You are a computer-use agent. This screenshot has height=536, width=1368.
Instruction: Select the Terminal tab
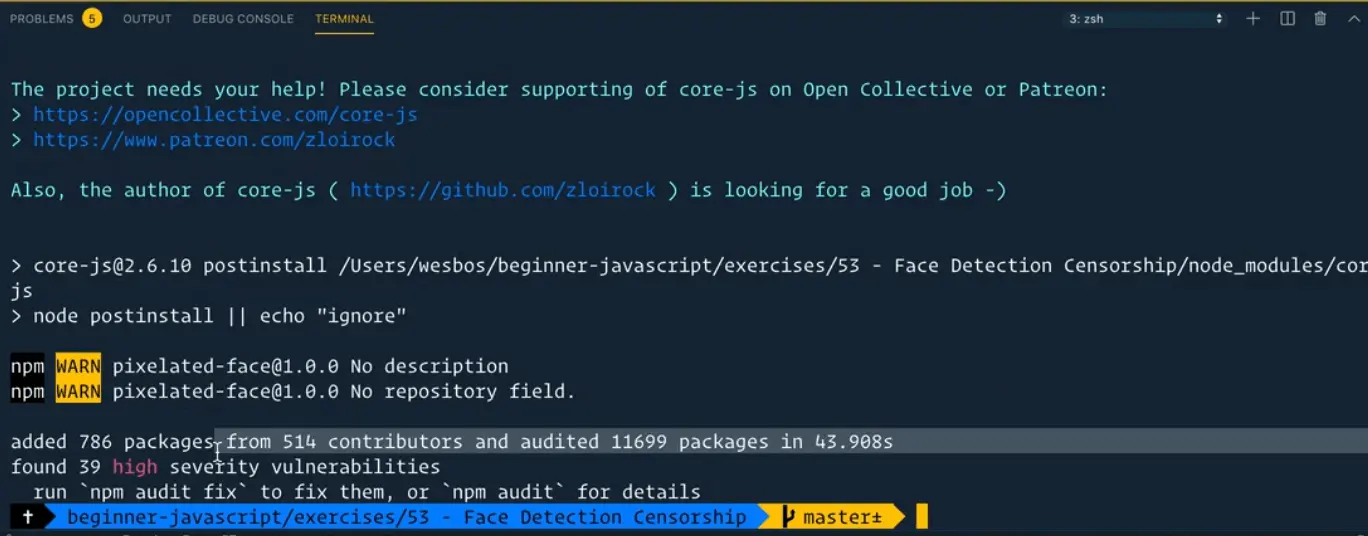pos(344,19)
